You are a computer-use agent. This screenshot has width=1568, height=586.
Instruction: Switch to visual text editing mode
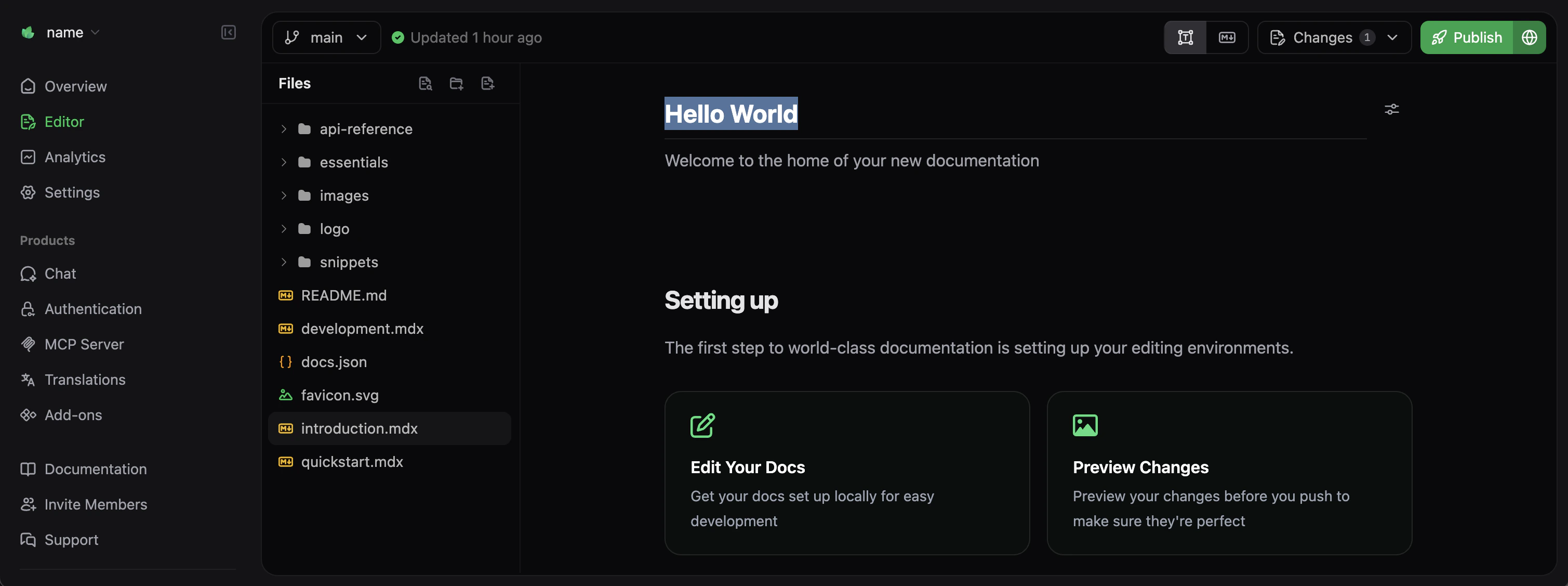[1186, 37]
